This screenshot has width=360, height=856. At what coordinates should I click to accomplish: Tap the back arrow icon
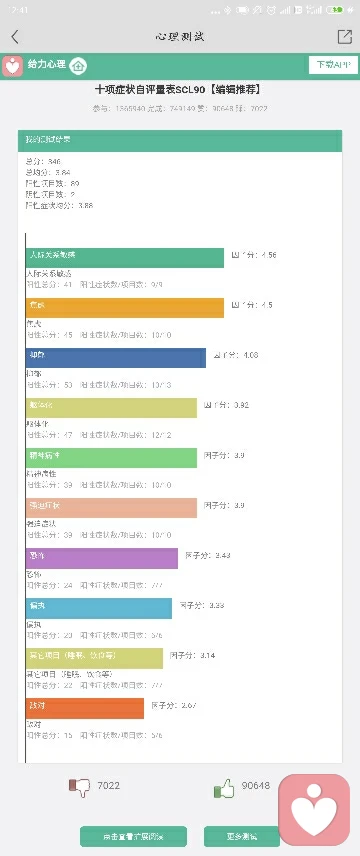click(15, 37)
